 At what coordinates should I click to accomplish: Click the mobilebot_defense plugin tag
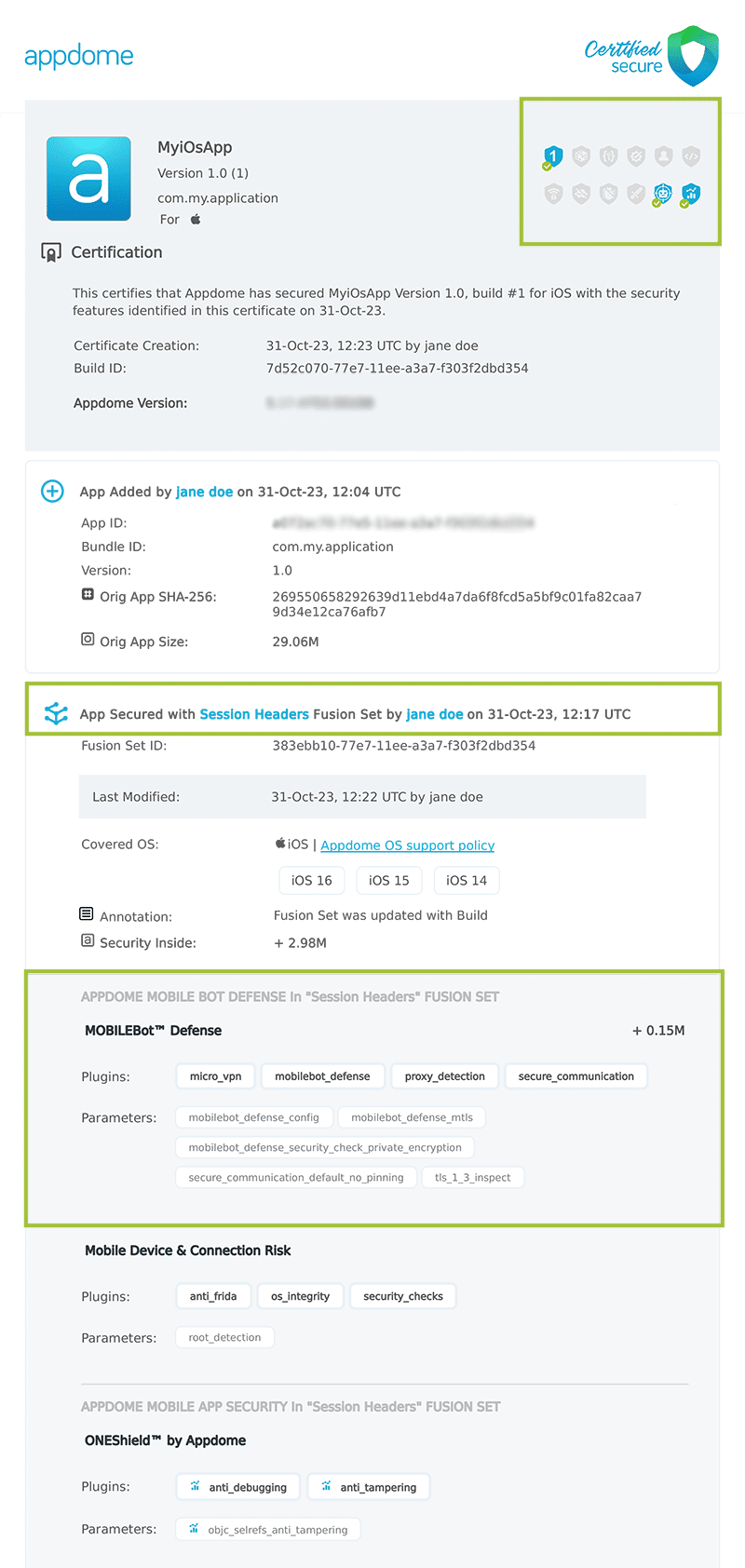coord(322,1076)
